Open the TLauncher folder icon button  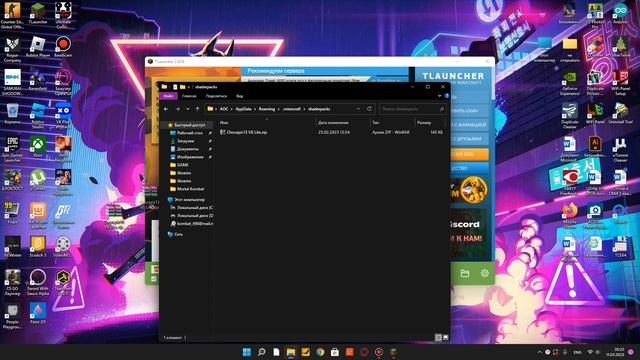[465, 273]
